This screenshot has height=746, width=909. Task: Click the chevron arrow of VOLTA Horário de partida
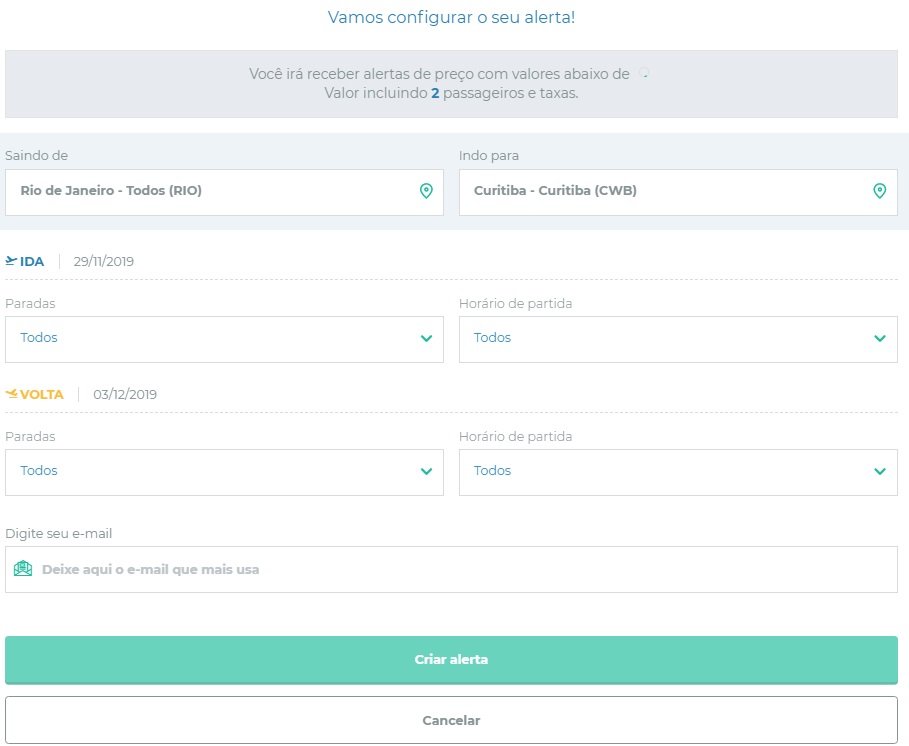[879, 471]
